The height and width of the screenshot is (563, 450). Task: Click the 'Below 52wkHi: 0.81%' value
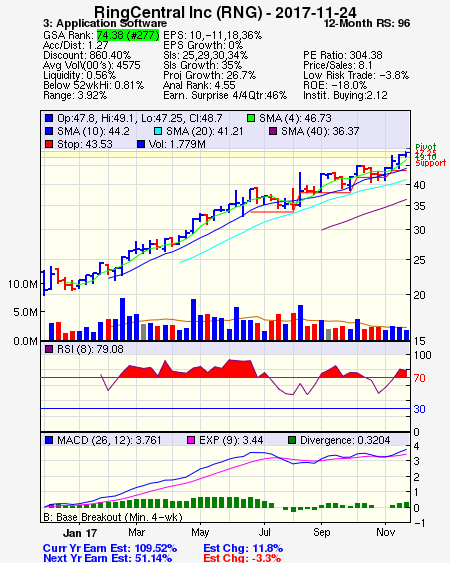pos(93,85)
